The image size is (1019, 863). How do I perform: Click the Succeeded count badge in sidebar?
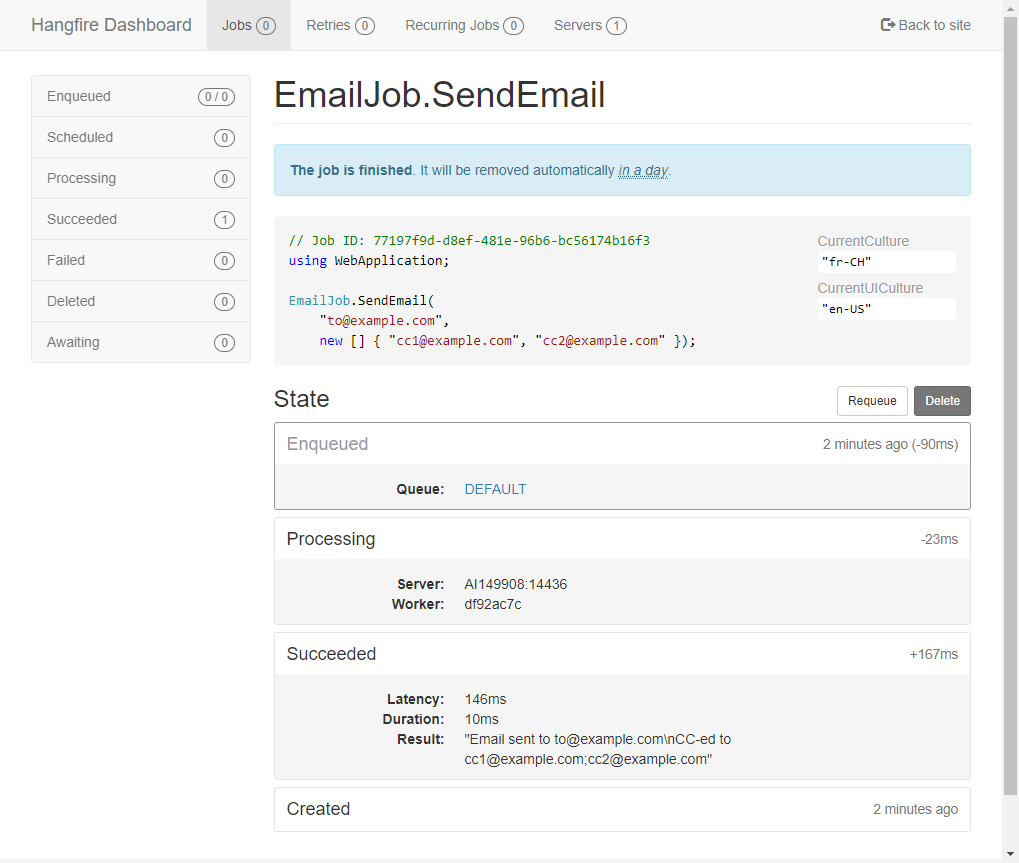(224, 220)
